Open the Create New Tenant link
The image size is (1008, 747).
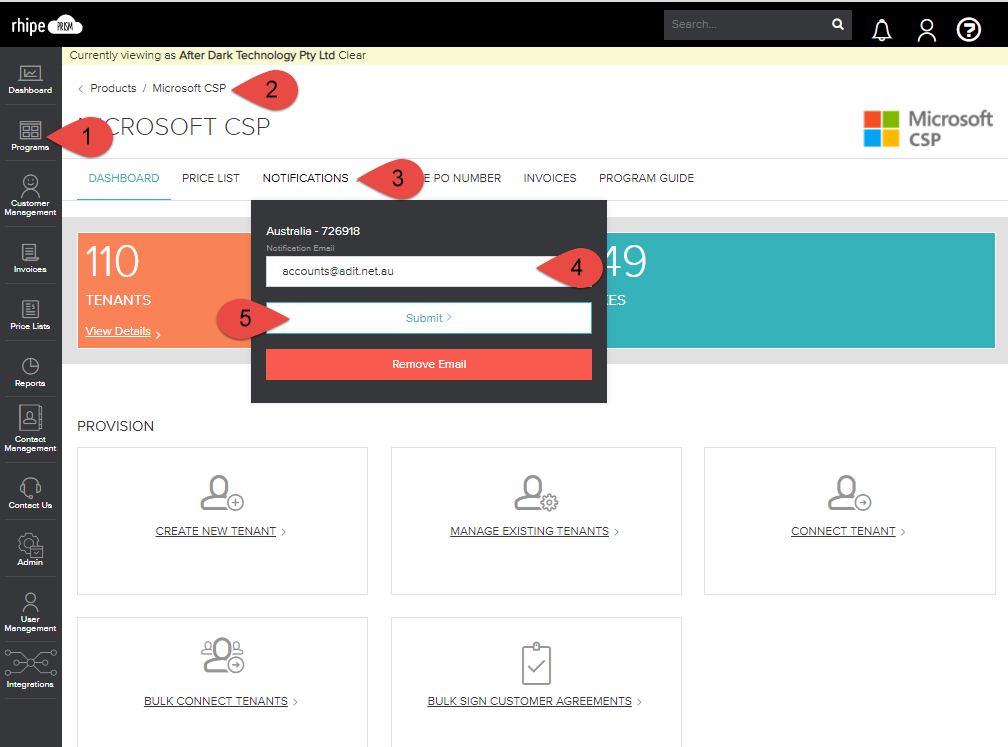[x=215, y=531]
